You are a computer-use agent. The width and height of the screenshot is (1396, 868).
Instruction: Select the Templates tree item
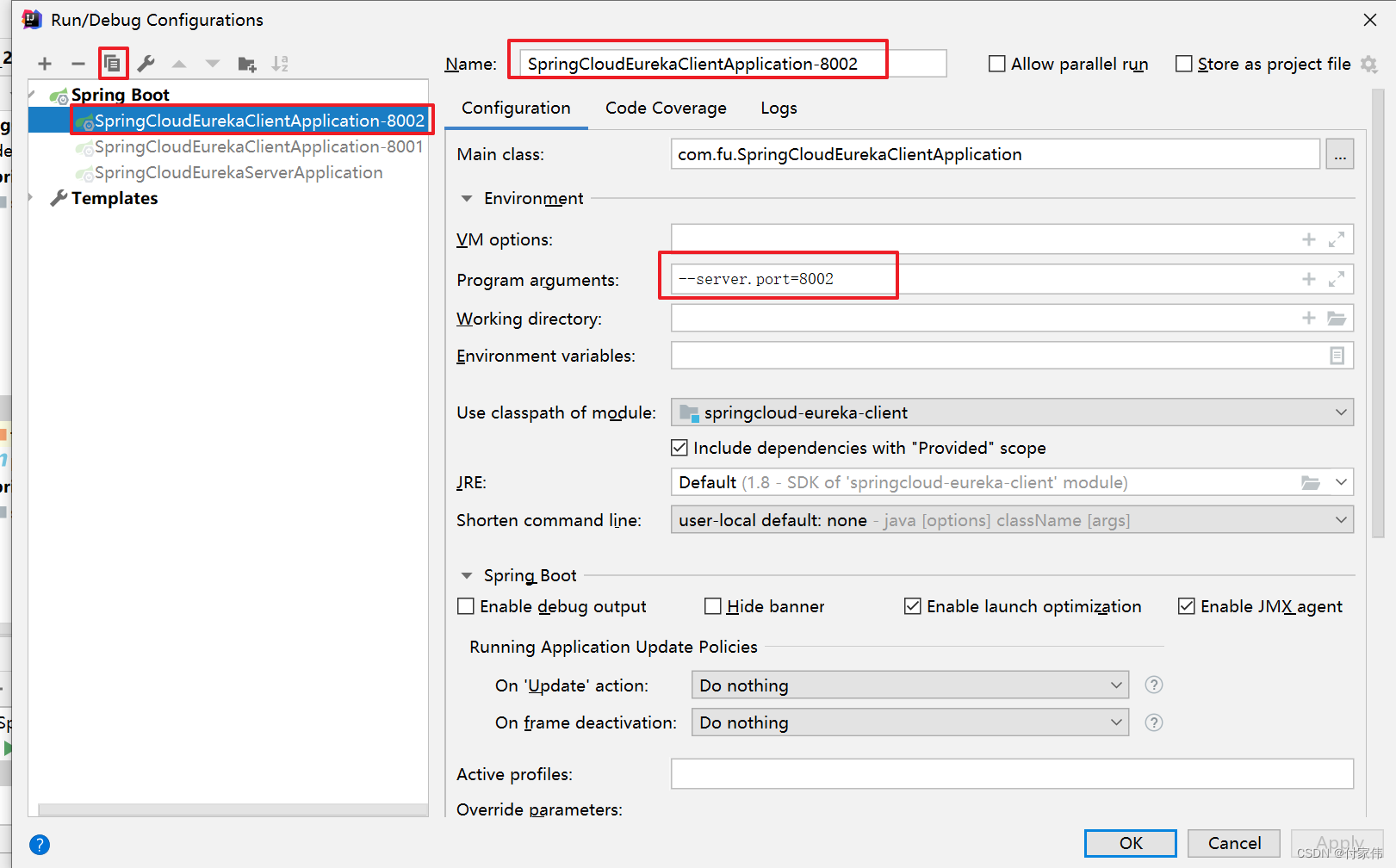click(115, 198)
